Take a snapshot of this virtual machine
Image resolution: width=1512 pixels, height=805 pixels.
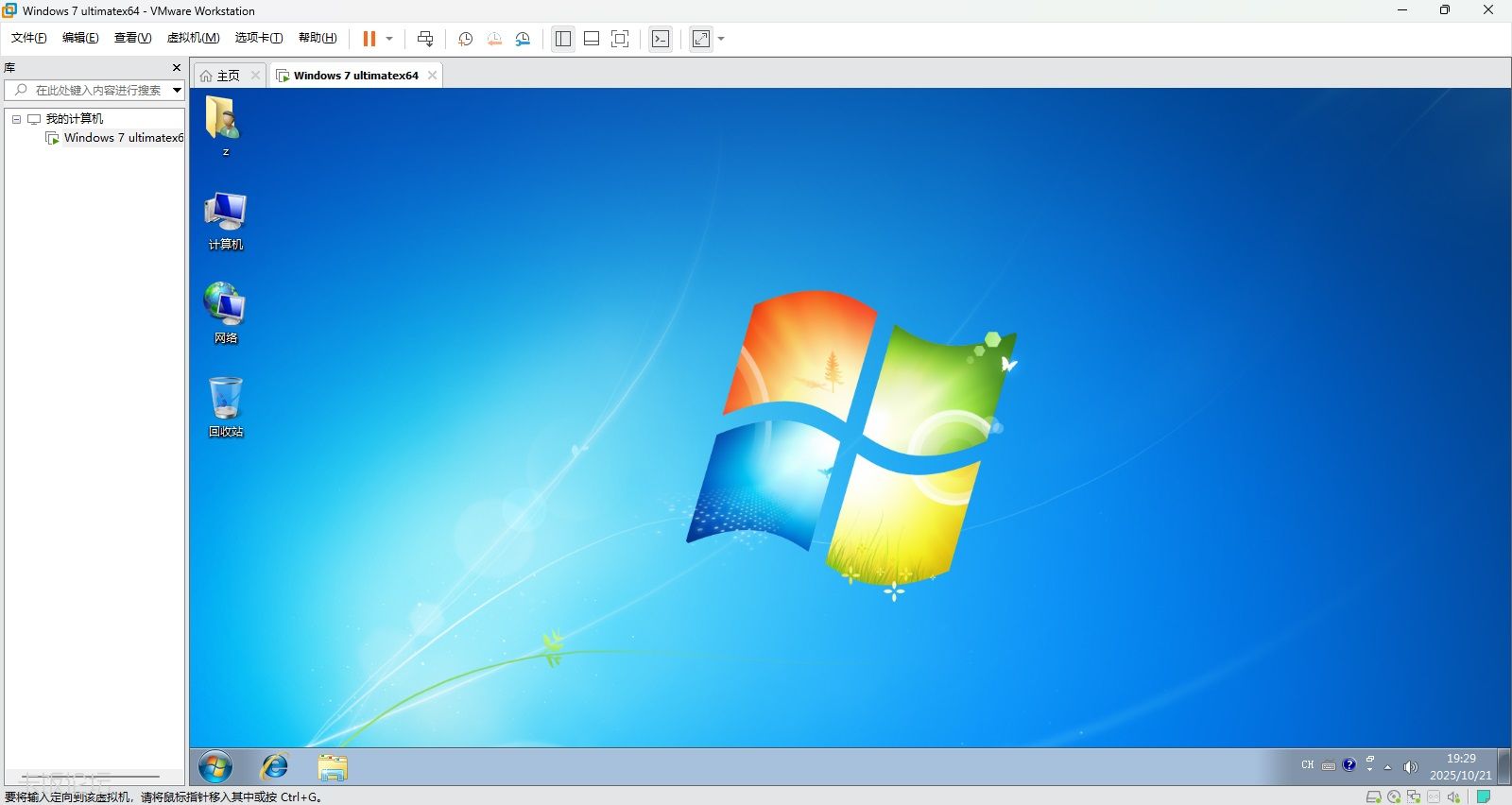tap(465, 39)
